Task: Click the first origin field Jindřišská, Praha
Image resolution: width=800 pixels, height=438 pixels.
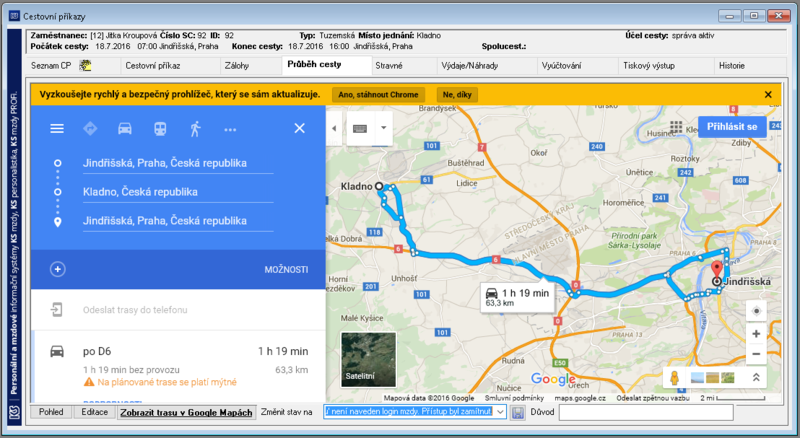Action: coord(178,163)
